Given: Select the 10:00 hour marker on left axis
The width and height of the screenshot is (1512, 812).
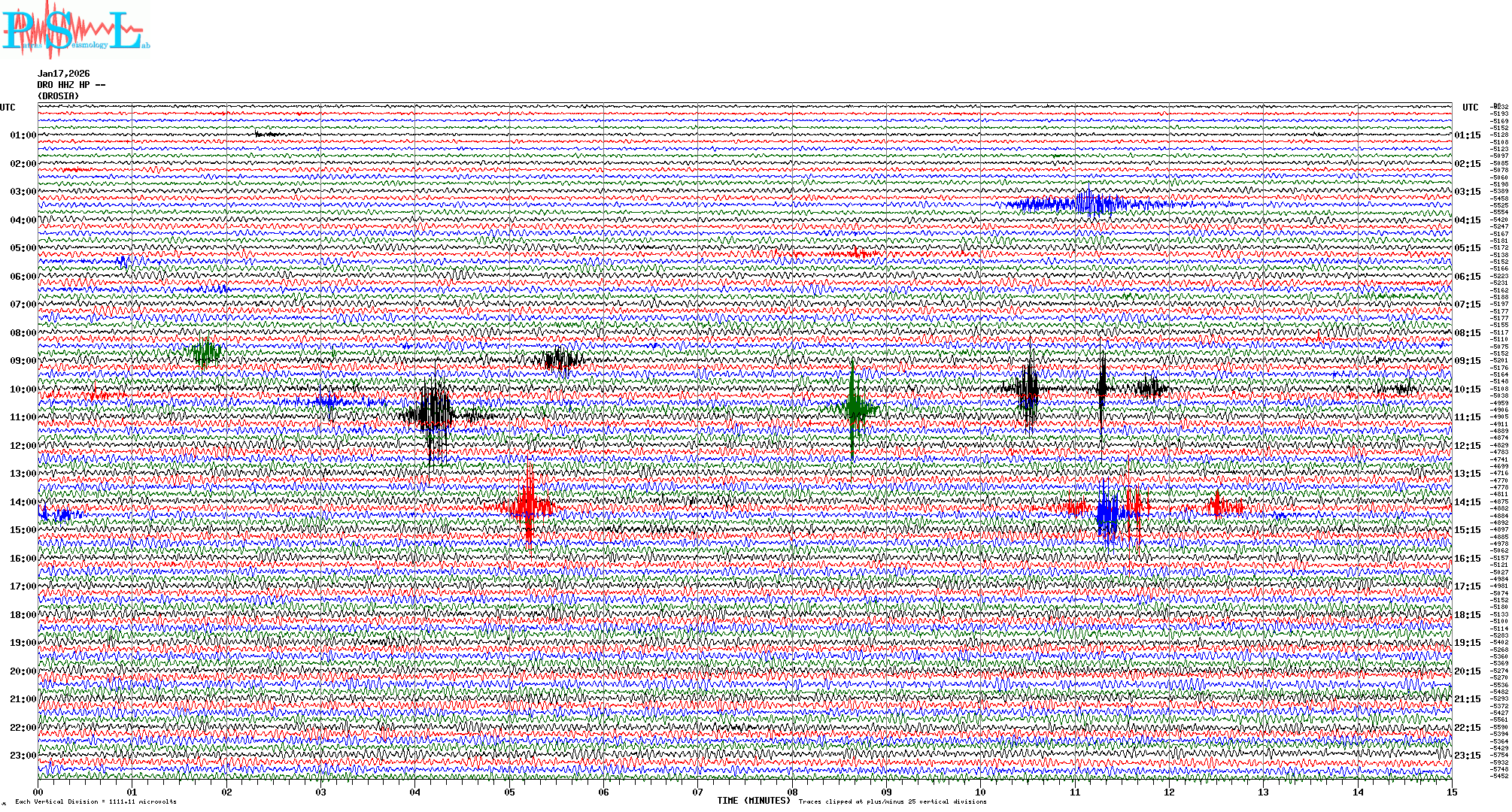Looking at the screenshot, I should coord(23,389).
